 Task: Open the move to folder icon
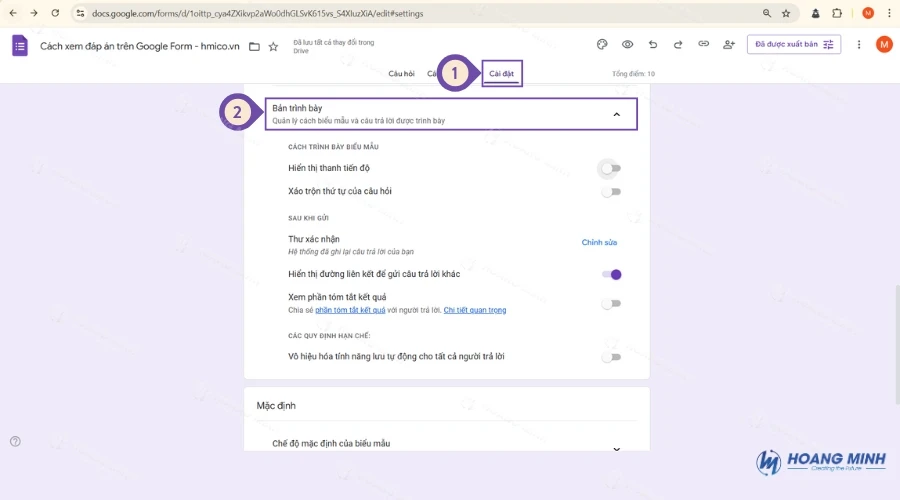(x=254, y=46)
